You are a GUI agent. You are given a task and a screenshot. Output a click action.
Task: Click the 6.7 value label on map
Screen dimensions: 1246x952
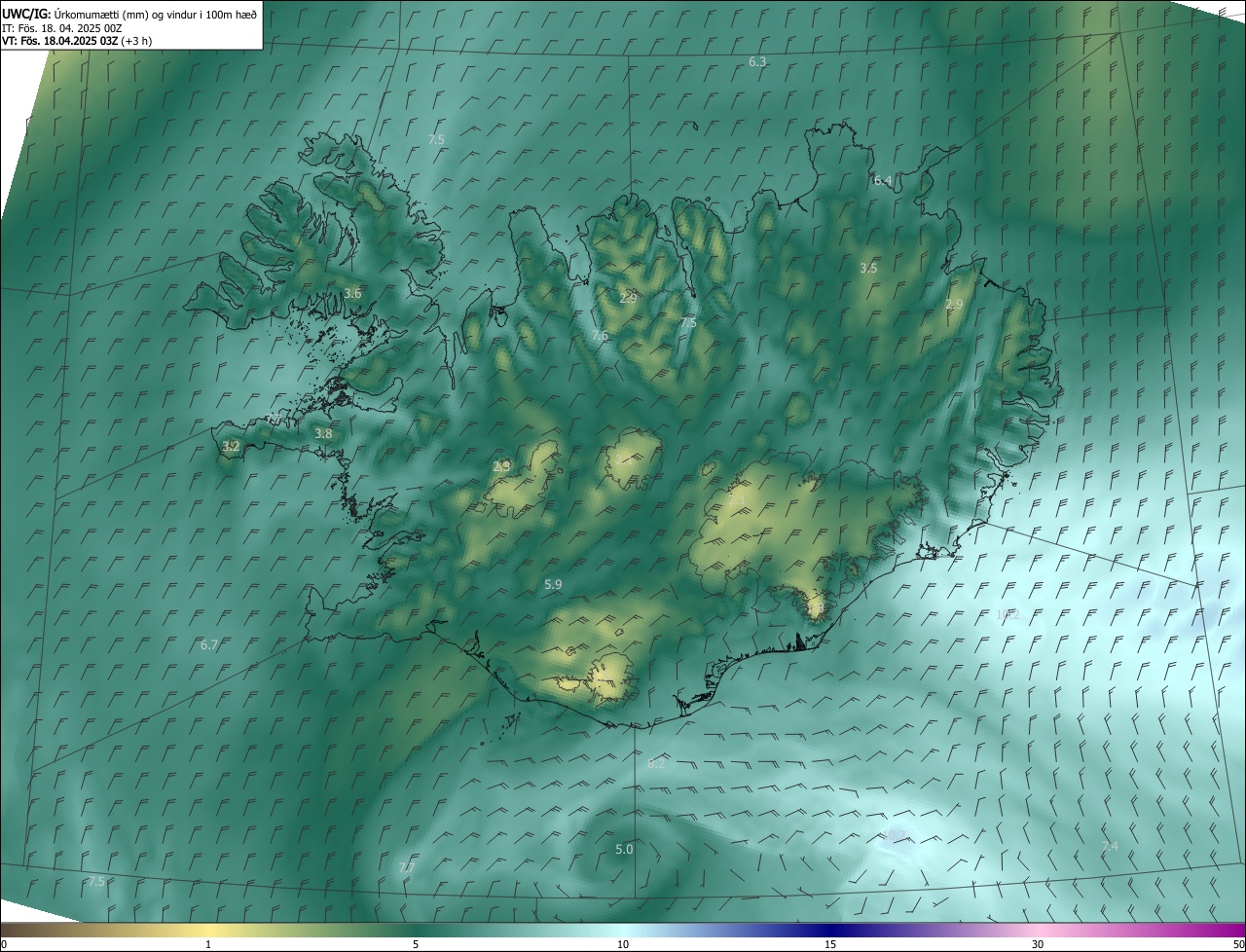pos(209,644)
